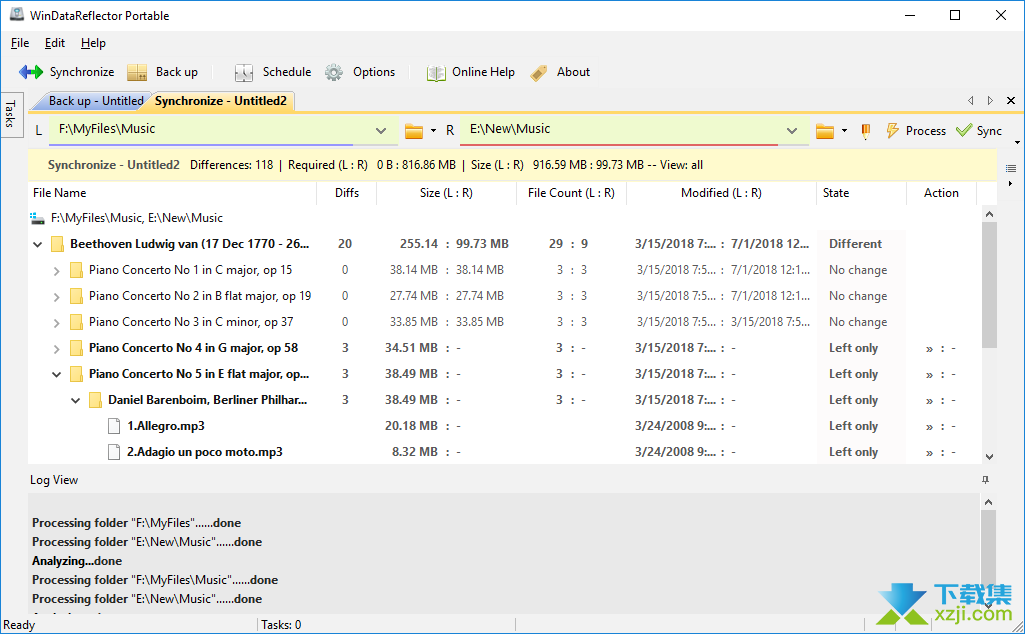1025x634 pixels.
Task: Click the Piano Concerto No 4 folder icon
Action: point(76,348)
